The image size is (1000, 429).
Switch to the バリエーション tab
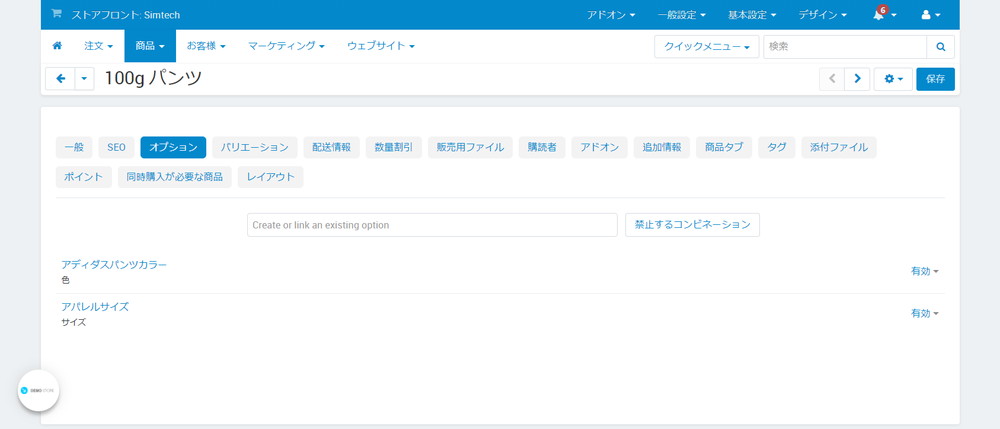click(x=254, y=147)
